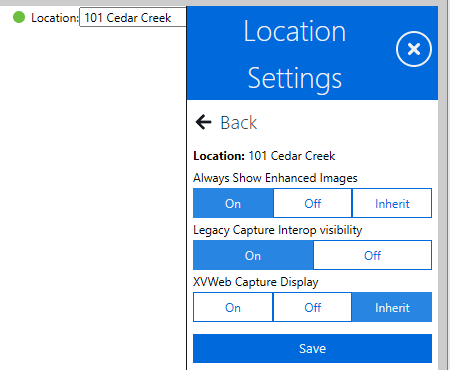Go back via the Back text link

click(x=239, y=123)
